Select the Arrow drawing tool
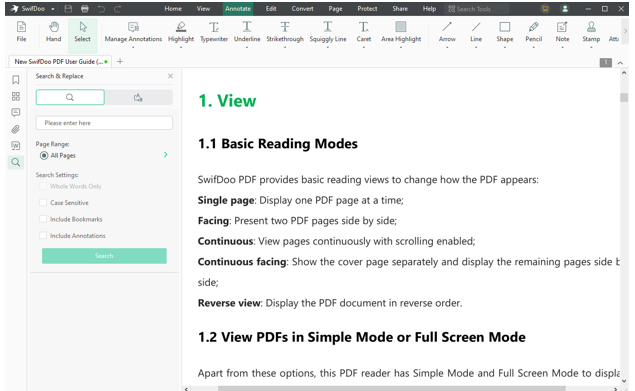Image resolution: width=635 pixels, height=391 pixels. coord(447,32)
